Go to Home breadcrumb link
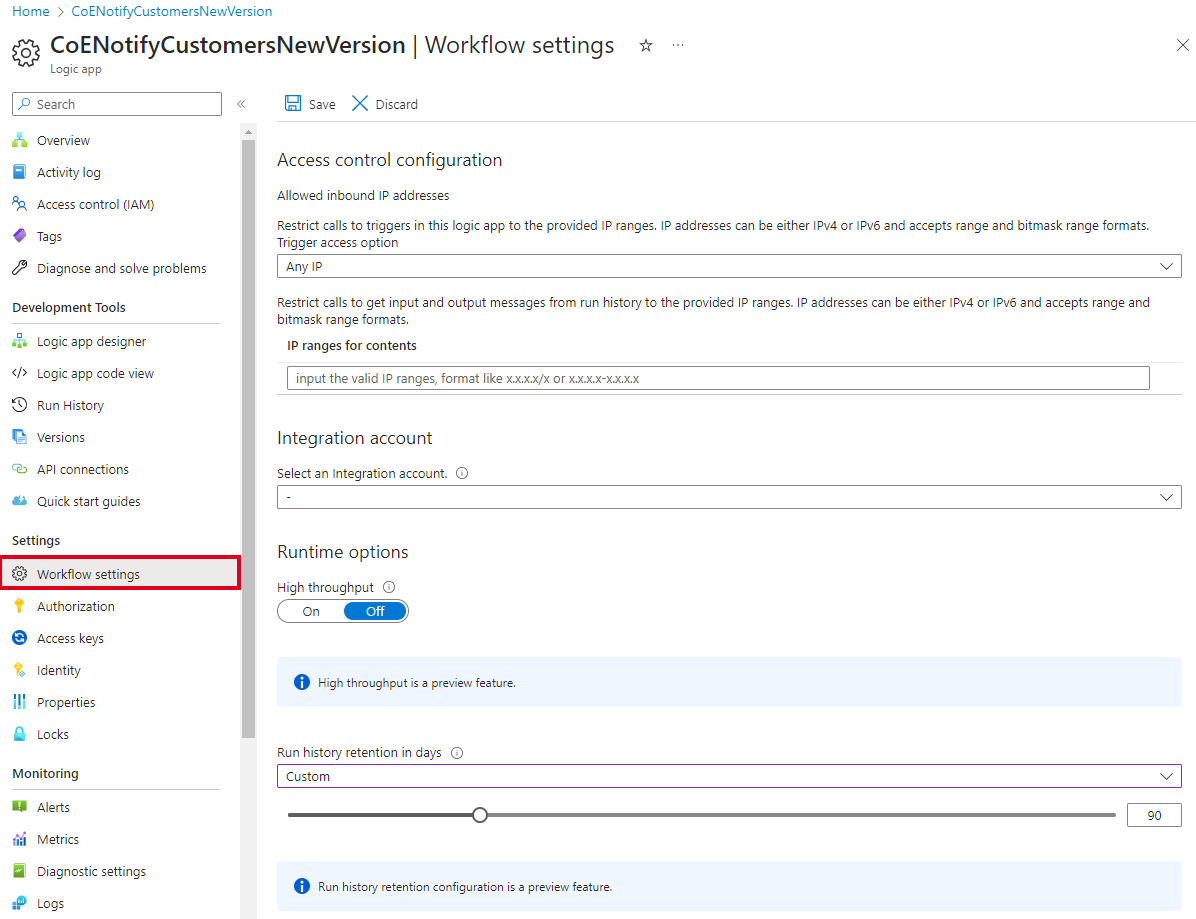 coord(31,11)
